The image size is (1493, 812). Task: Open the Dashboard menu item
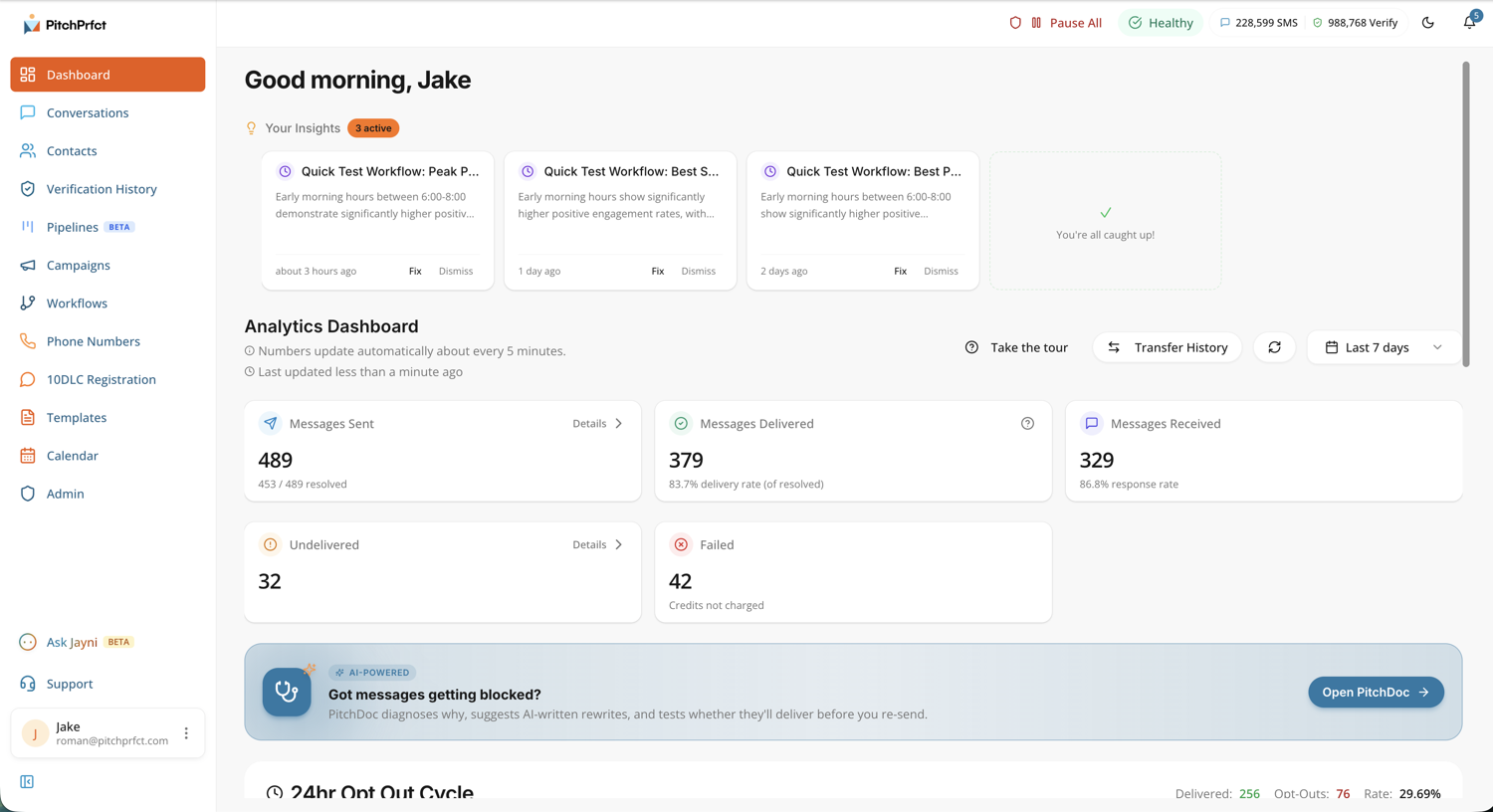coord(107,75)
